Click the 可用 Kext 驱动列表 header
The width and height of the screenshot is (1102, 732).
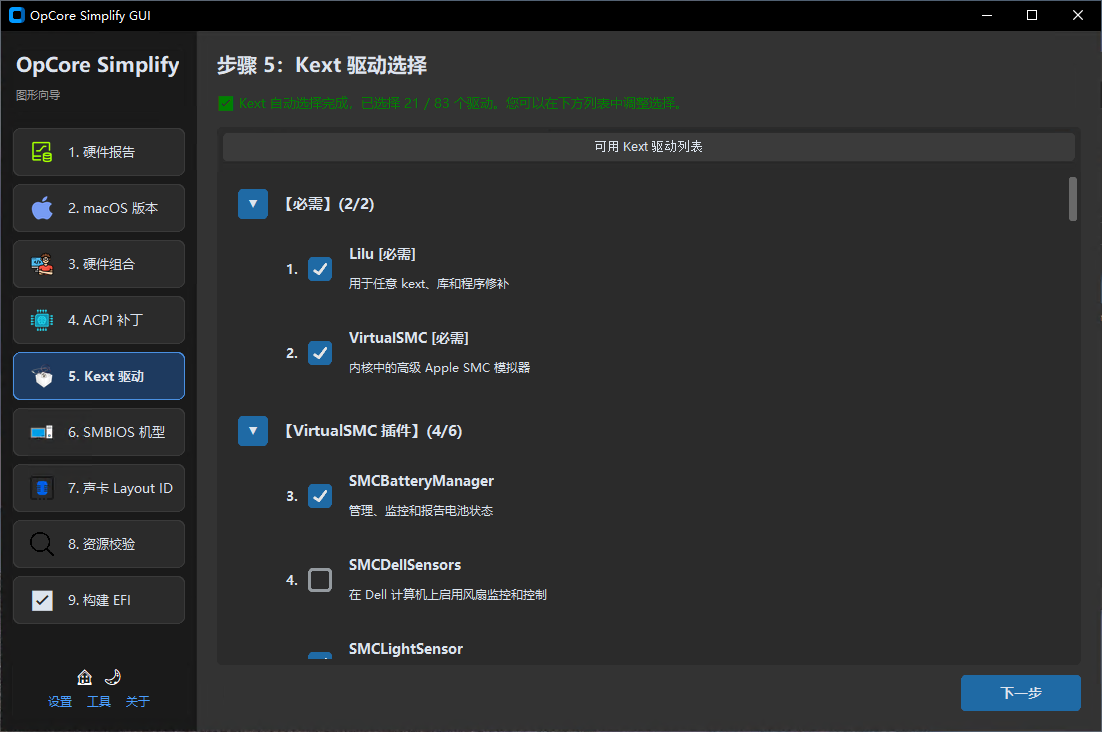649,147
